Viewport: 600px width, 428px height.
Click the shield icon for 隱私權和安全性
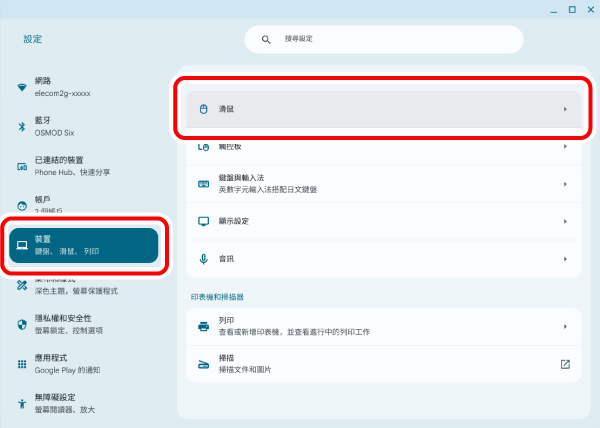pyautogui.click(x=22, y=324)
